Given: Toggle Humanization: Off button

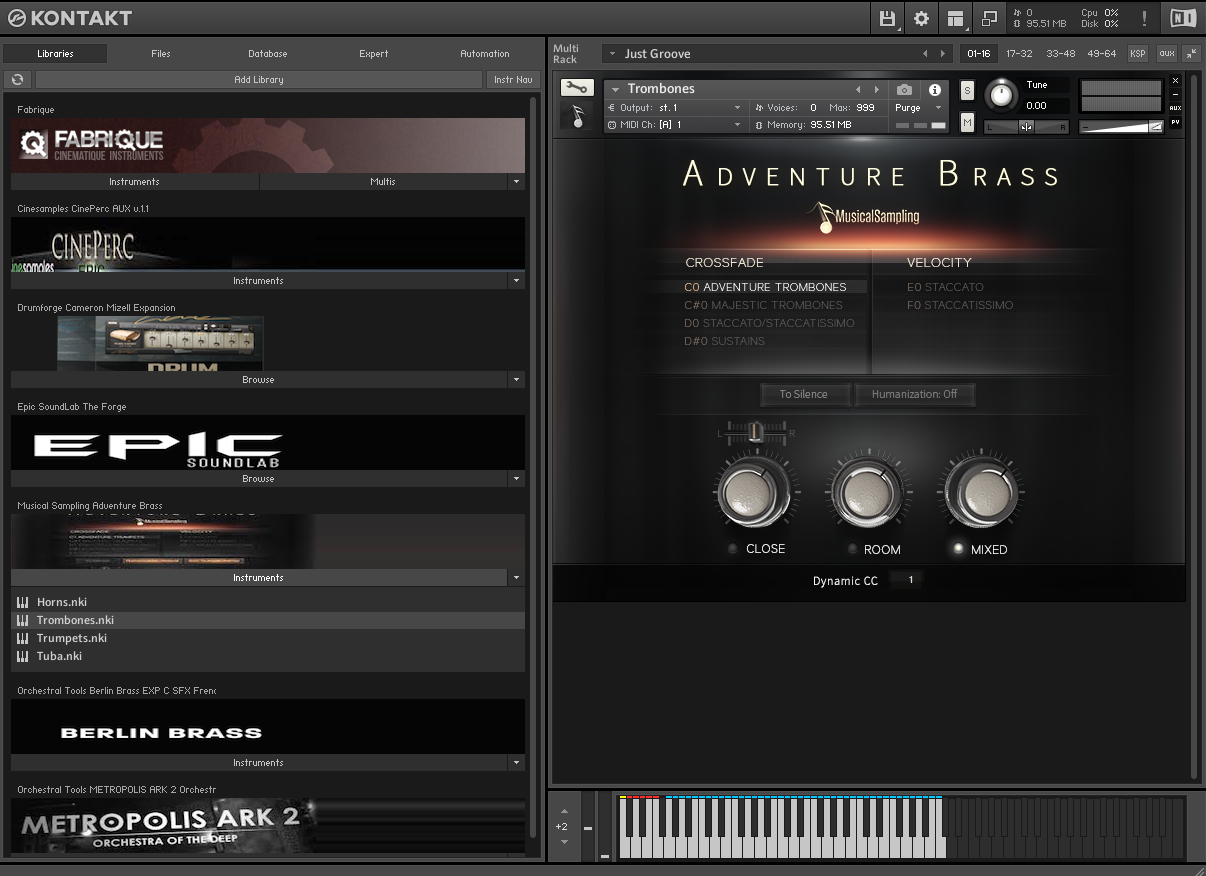Looking at the screenshot, I should click(x=914, y=394).
